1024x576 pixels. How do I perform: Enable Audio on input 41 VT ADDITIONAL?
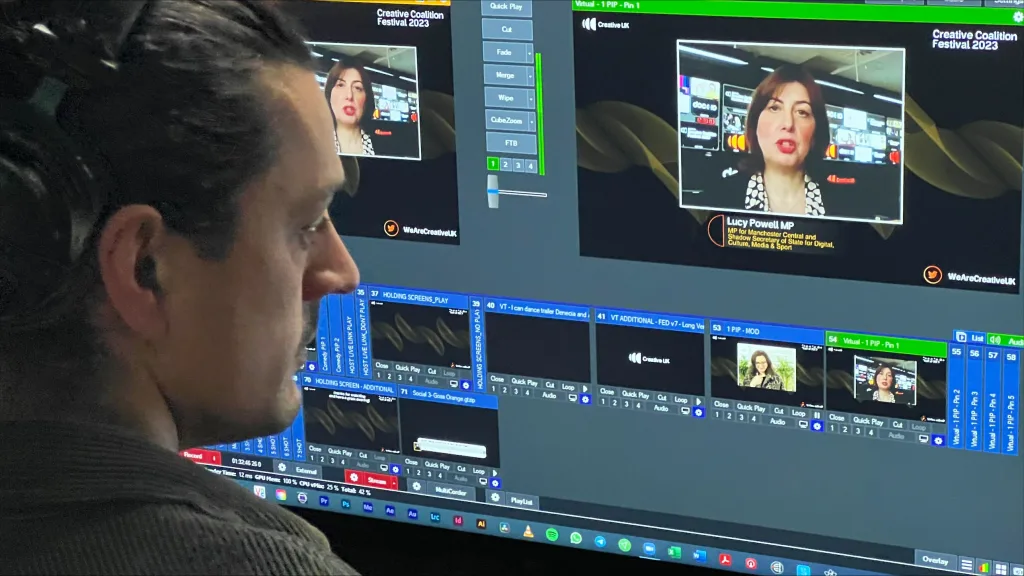click(x=661, y=407)
